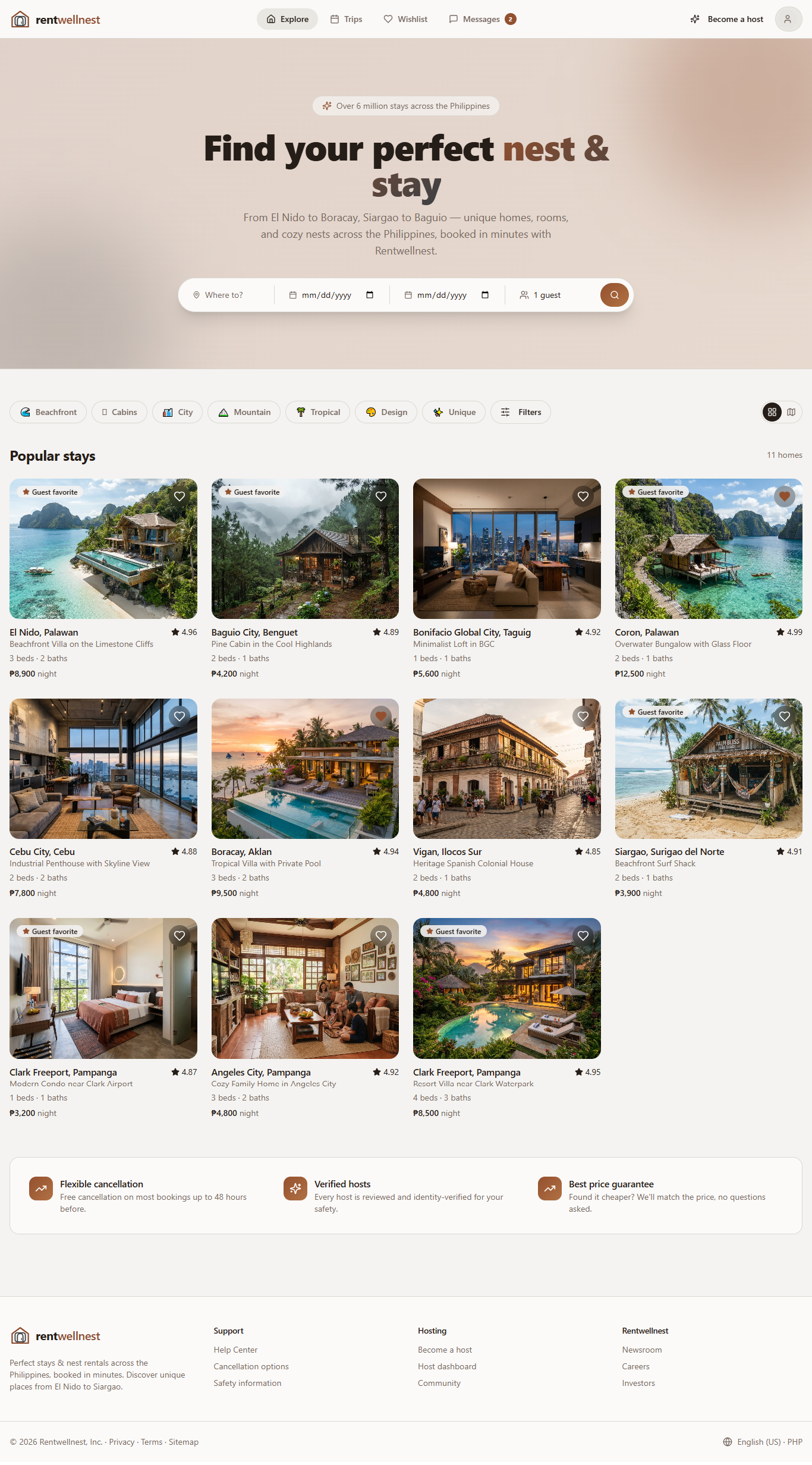Select the Cabins category chip
This screenshot has height=1465, width=812.
[119, 412]
